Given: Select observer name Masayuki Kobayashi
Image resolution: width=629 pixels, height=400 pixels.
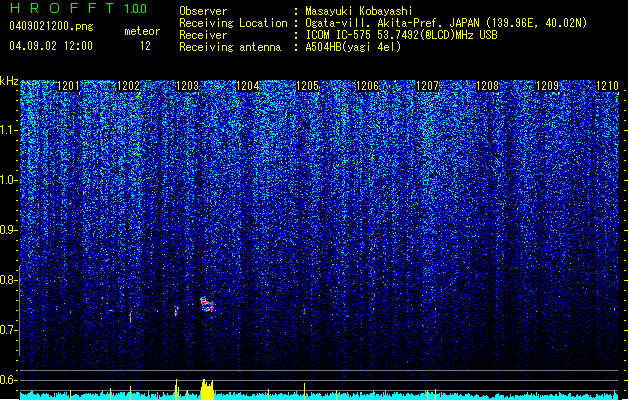Looking at the screenshot, I should (x=359, y=11).
